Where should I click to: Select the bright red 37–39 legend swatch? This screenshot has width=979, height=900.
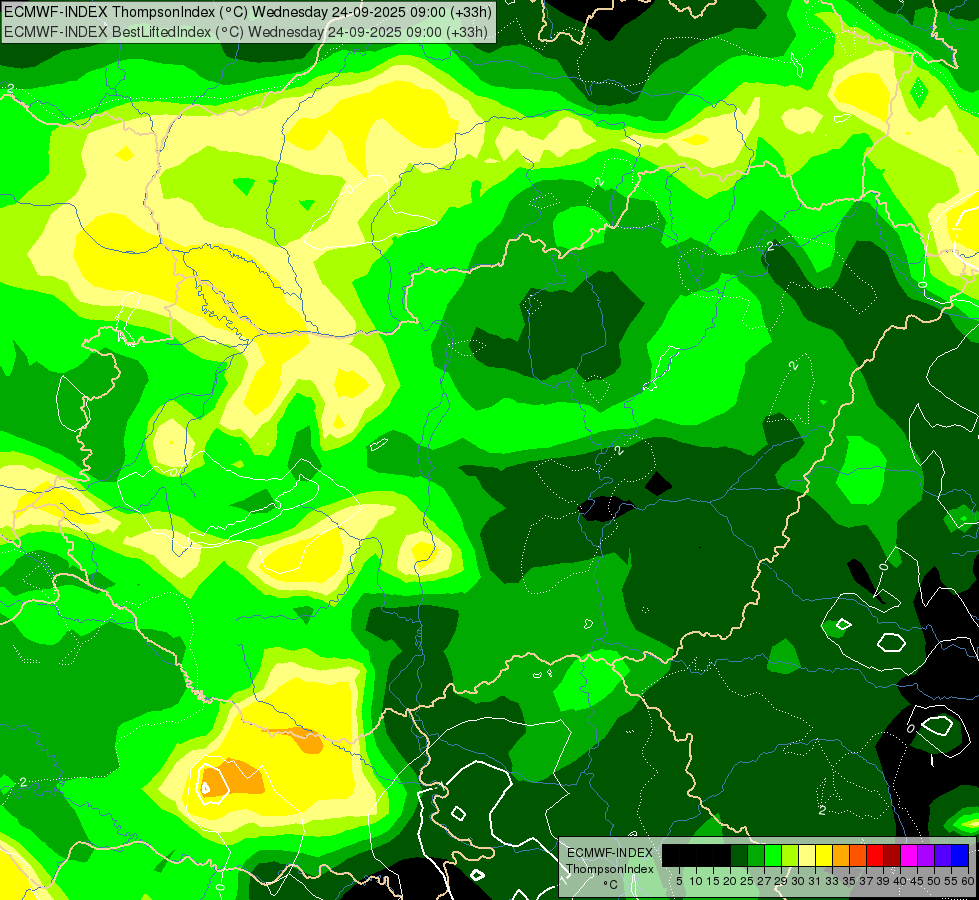pyautogui.click(x=875, y=855)
